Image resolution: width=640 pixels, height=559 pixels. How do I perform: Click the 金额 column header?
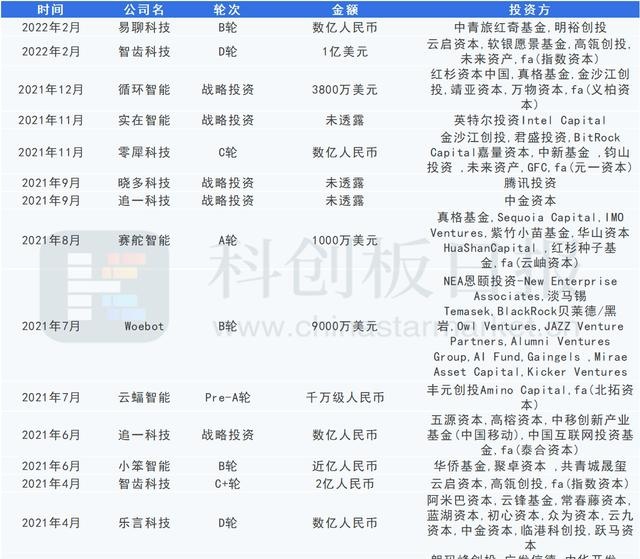pyautogui.click(x=344, y=9)
